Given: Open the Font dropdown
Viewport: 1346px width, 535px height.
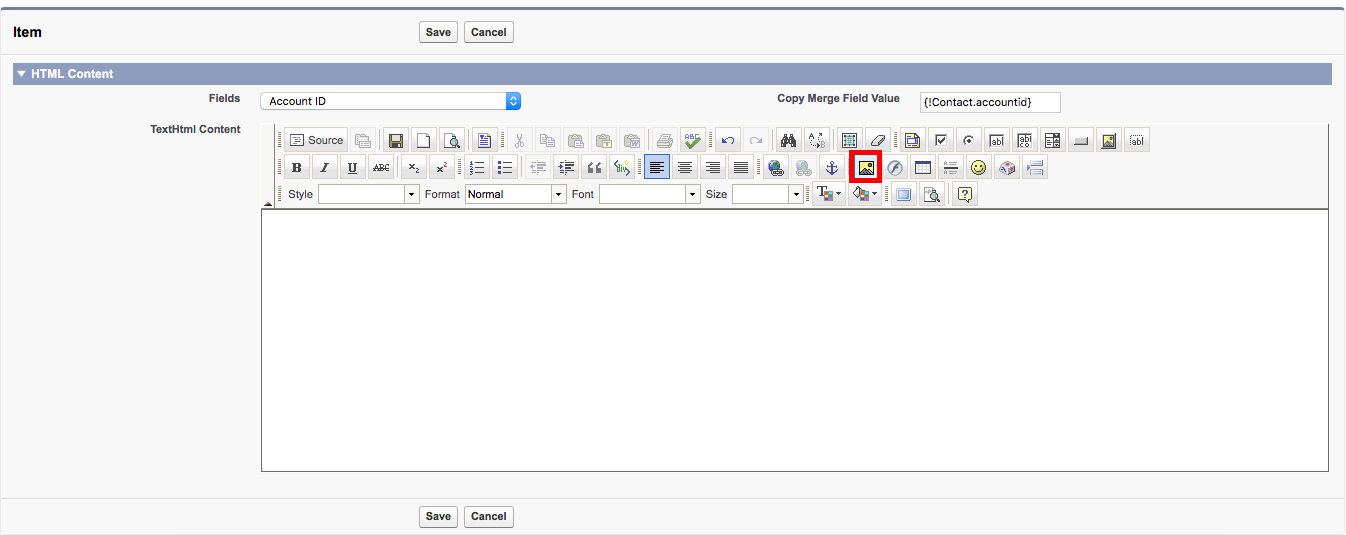Looking at the screenshot, I should (649, 194).
